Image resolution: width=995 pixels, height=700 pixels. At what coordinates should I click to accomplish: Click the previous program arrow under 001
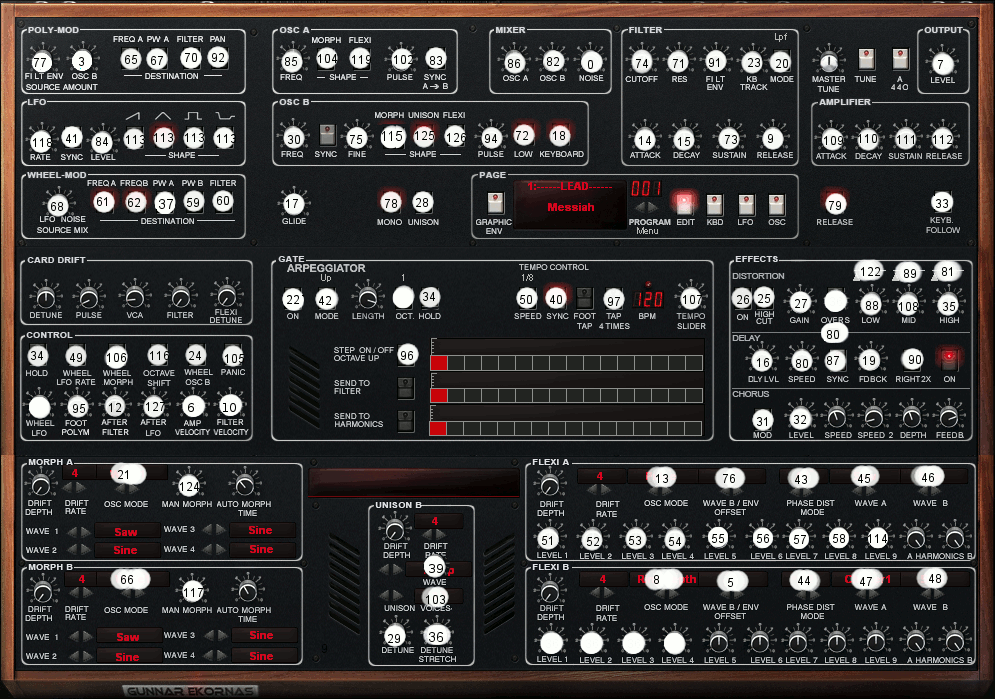point(641,207)
